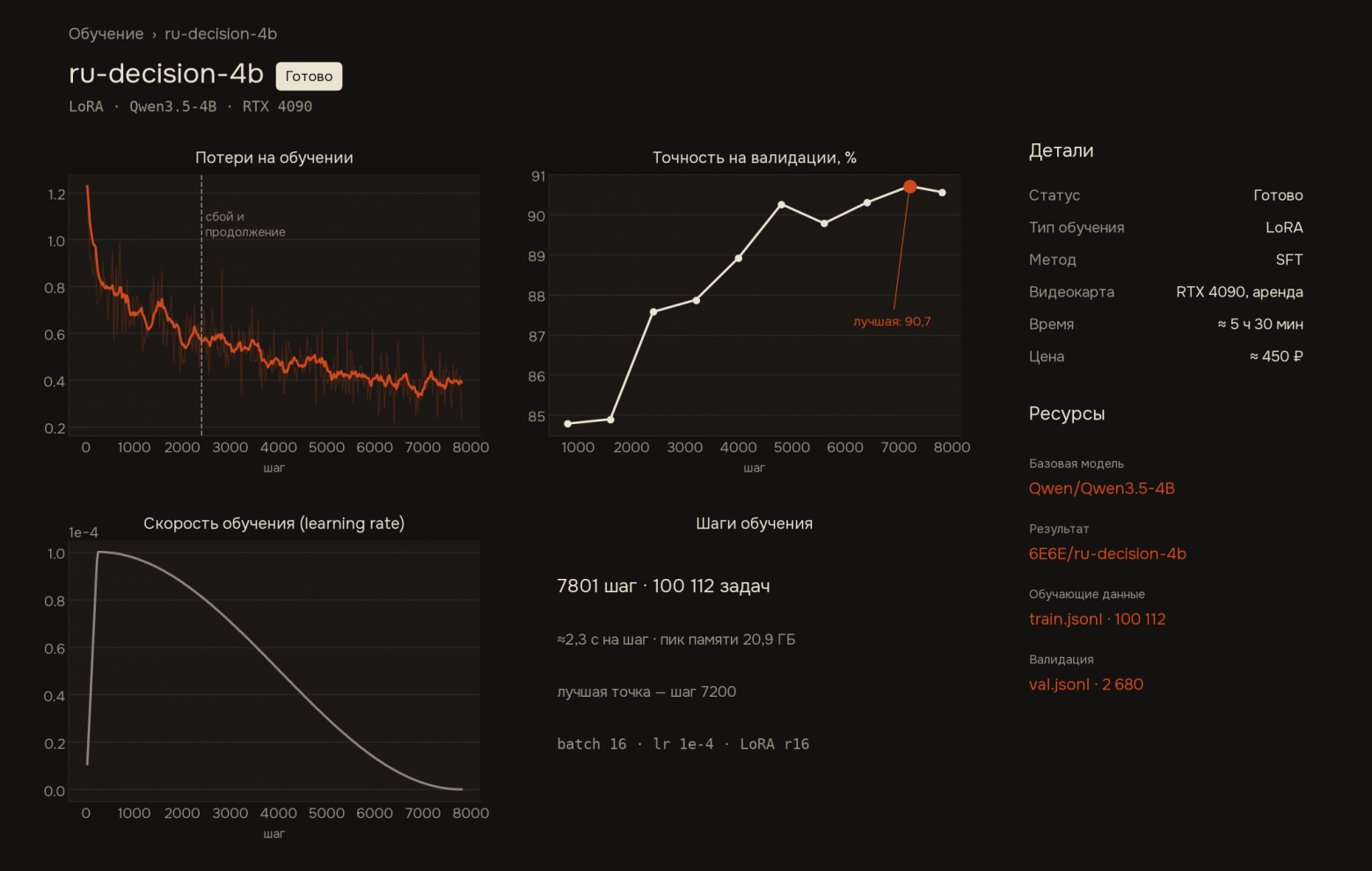
Task: Click the 'сбой и продолжение' marker label
Action: click(245, 224)
